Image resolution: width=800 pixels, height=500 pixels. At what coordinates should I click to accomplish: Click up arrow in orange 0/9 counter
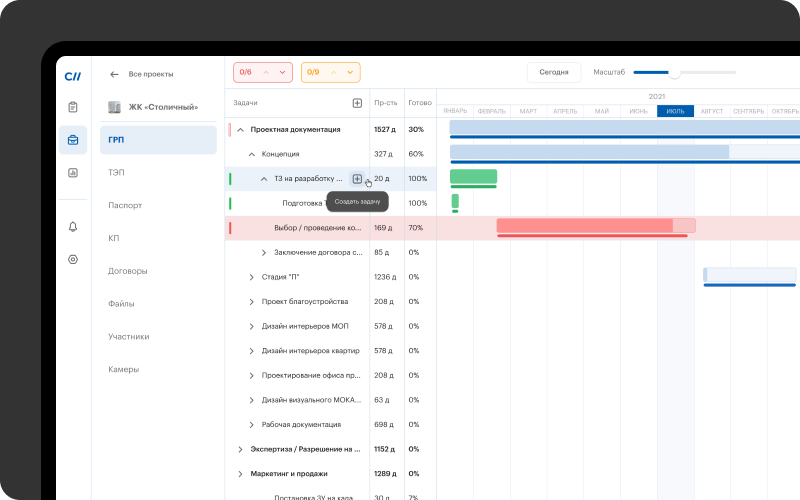334,72
